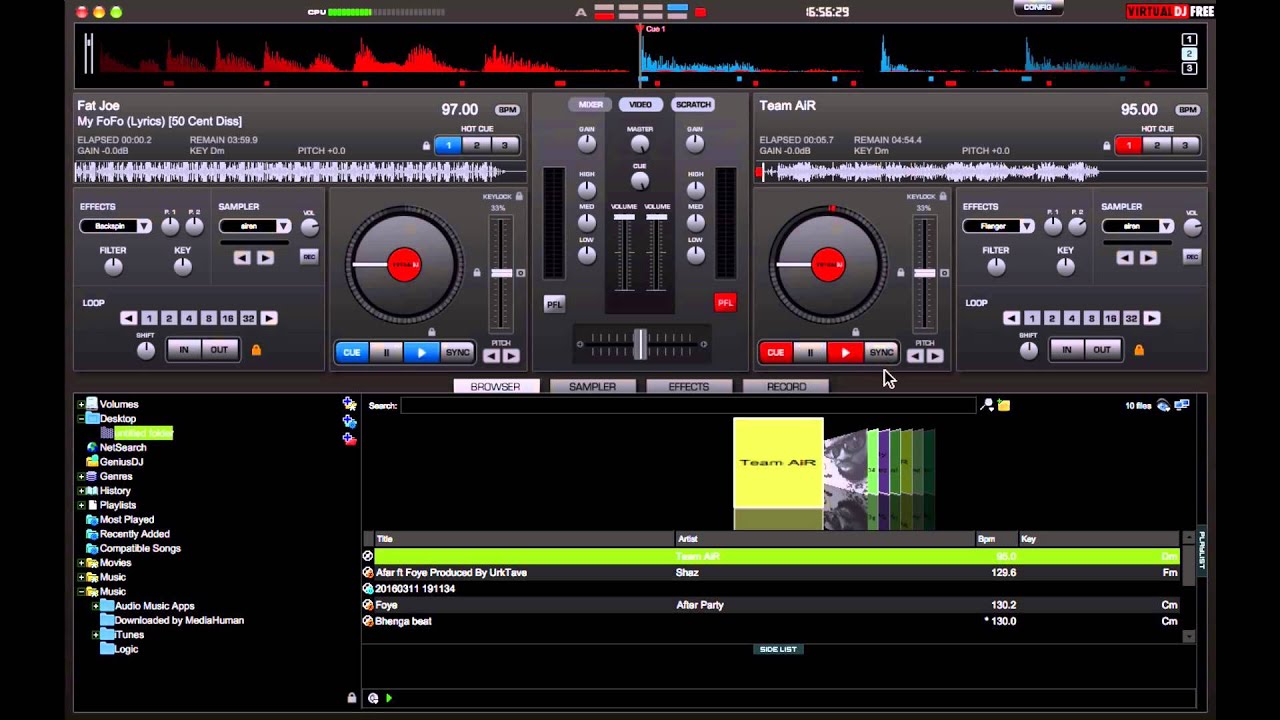1280x720 pixels.
Task: Click right deck loop OUT button
Action: 1101,350
